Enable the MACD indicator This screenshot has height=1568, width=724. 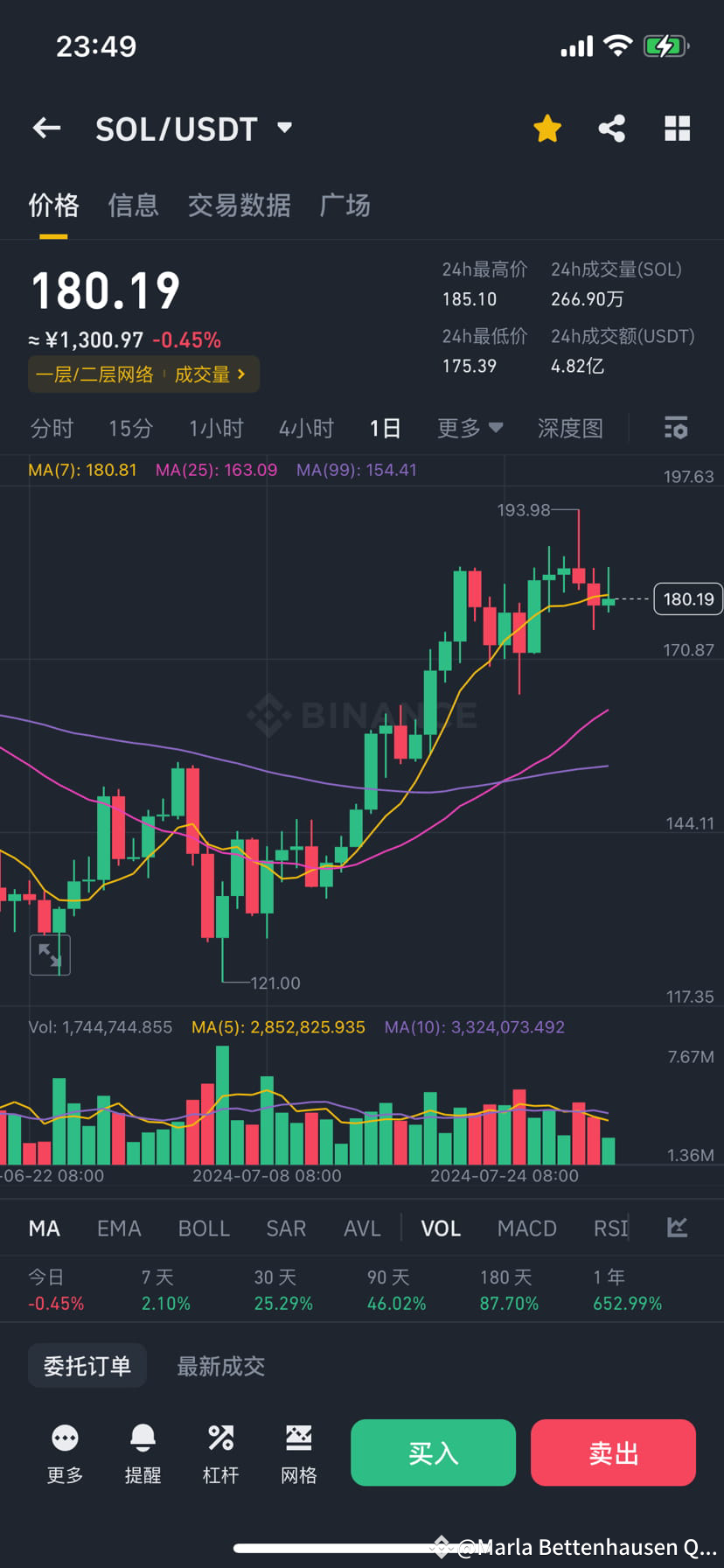526,1228
